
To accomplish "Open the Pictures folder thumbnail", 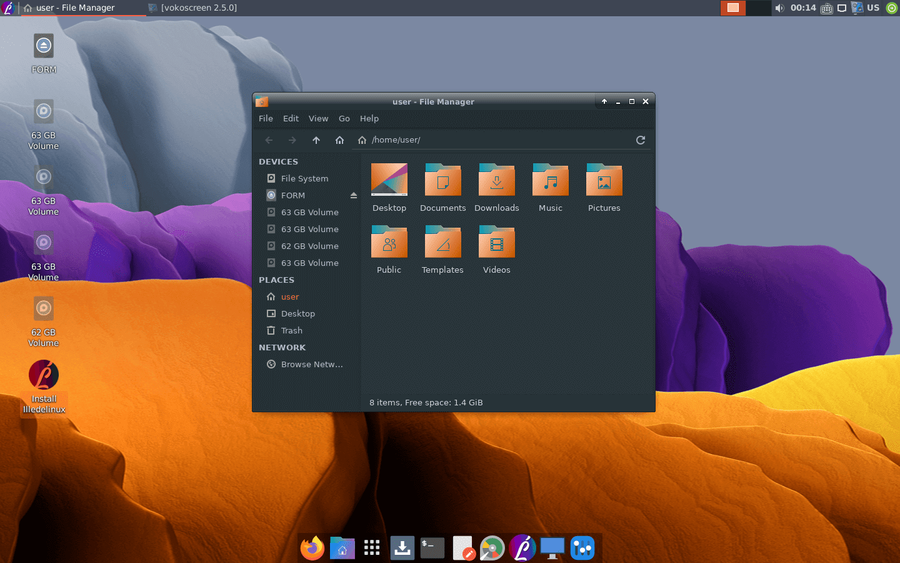I will pos(604,180).
